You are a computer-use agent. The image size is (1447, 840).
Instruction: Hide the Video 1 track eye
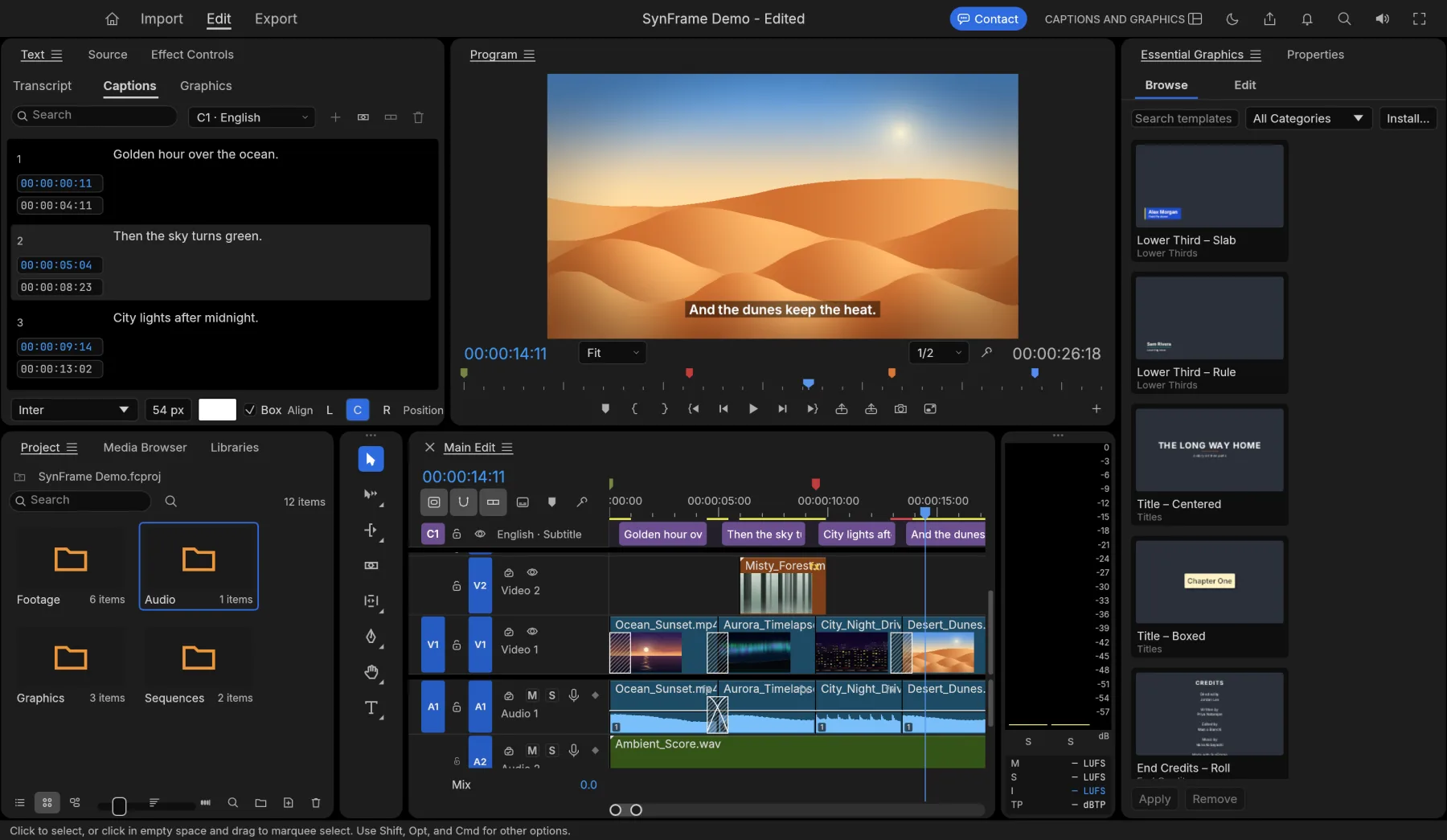pyautogui.click(x=532, y=632)
